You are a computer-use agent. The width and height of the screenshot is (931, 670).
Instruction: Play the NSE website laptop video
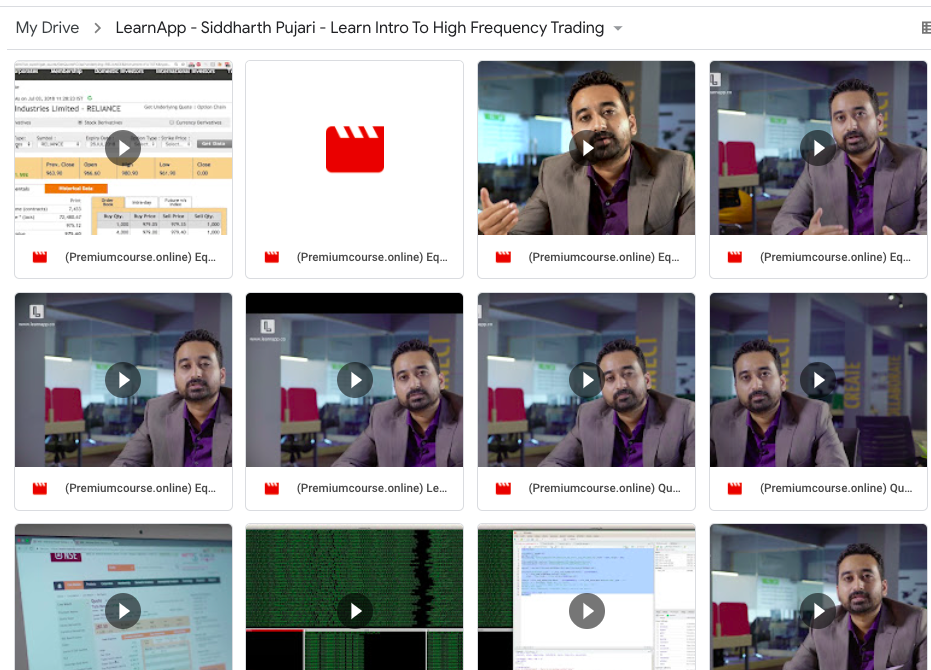(x=123, y=610)
